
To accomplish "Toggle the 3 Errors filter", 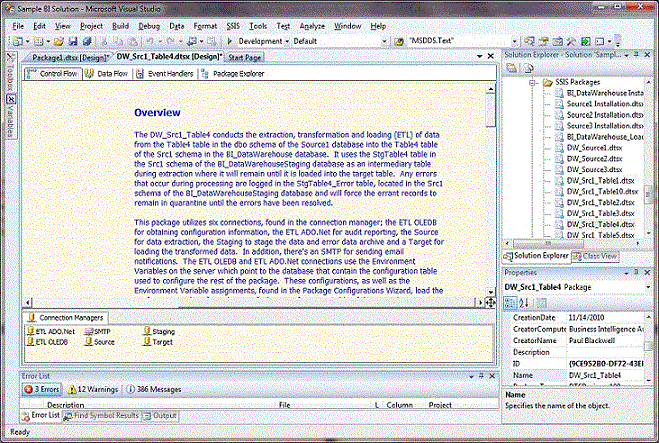I will click(42, 389).
